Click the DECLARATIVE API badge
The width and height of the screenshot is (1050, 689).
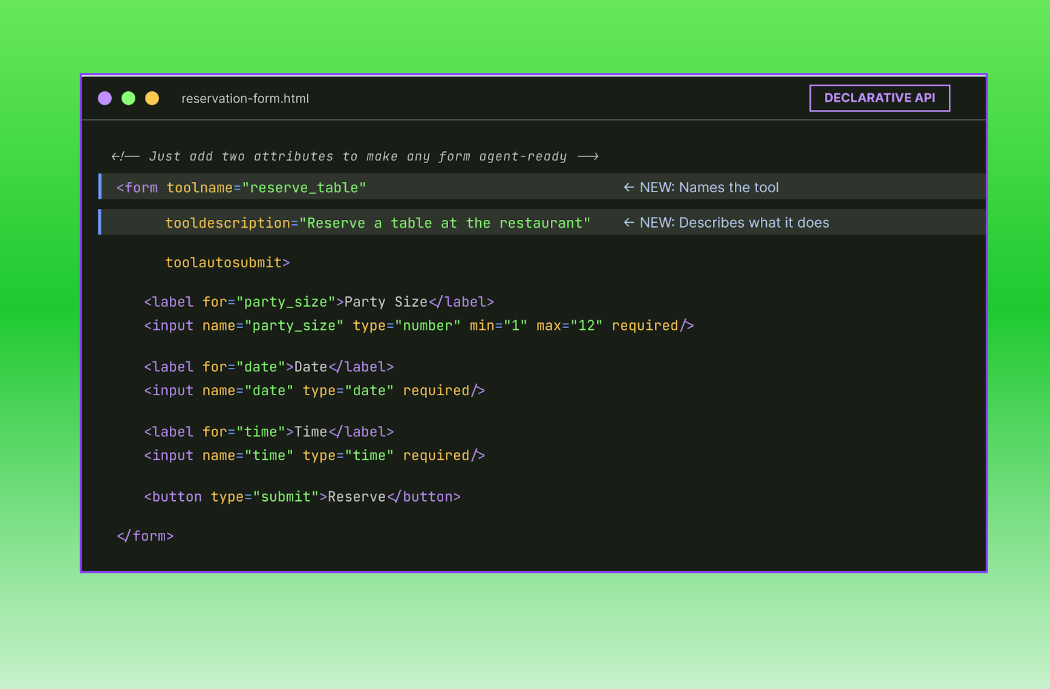[879, 98]
